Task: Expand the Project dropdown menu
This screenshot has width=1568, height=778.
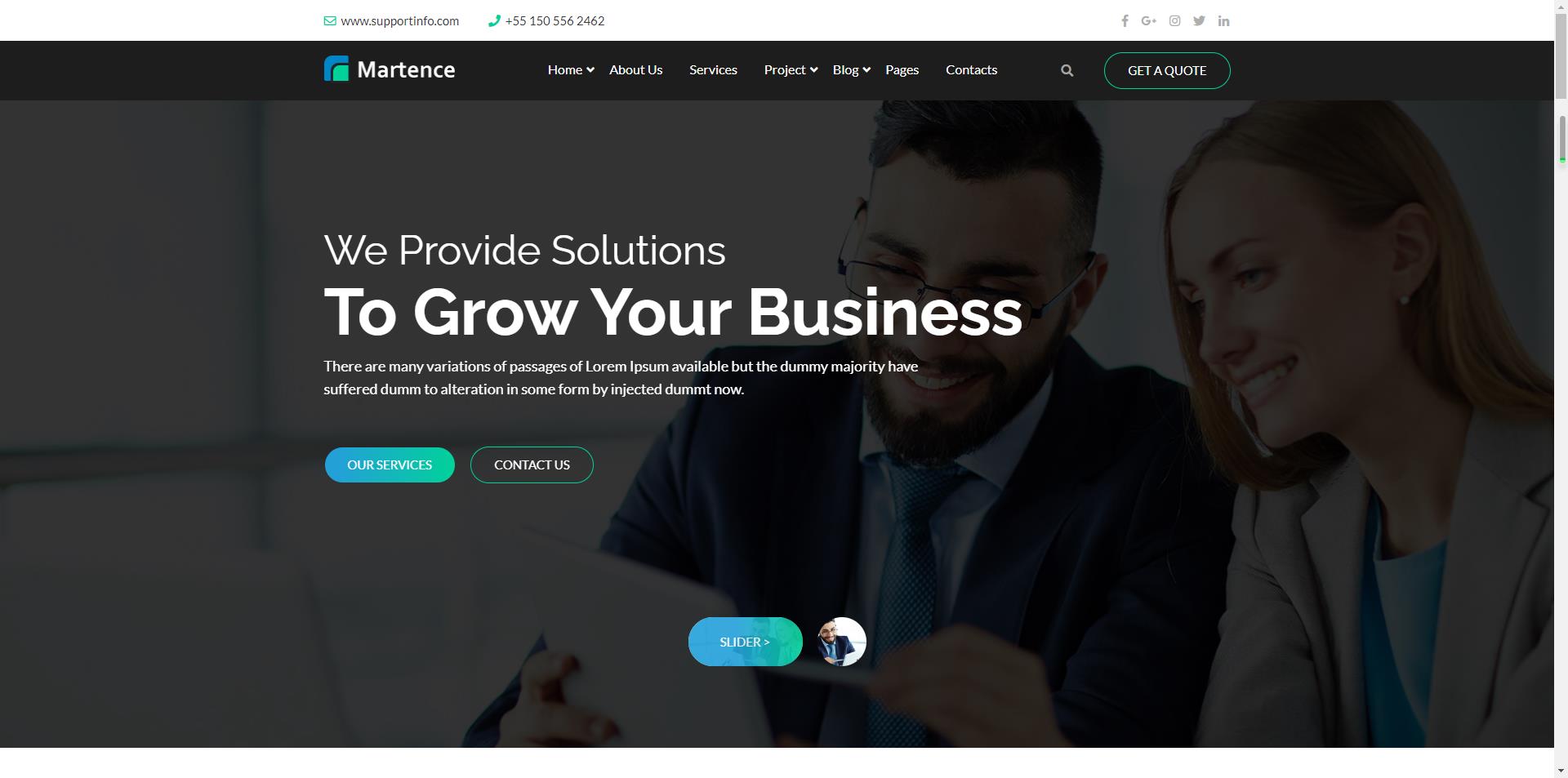Action: (x=791, y=70)
